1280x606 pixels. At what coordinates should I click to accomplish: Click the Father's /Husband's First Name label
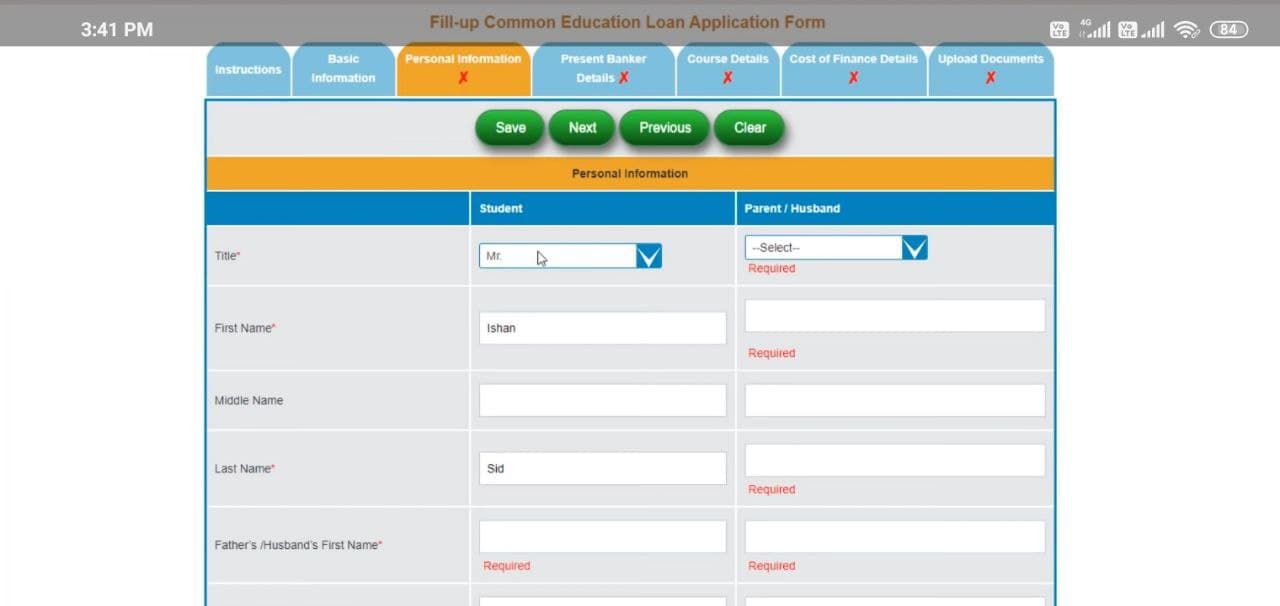click(298, 545)
